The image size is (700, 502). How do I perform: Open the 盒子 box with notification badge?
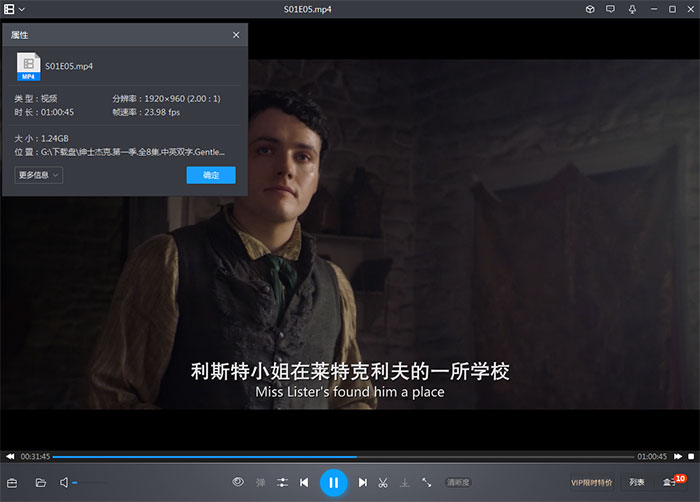(670, 483)
